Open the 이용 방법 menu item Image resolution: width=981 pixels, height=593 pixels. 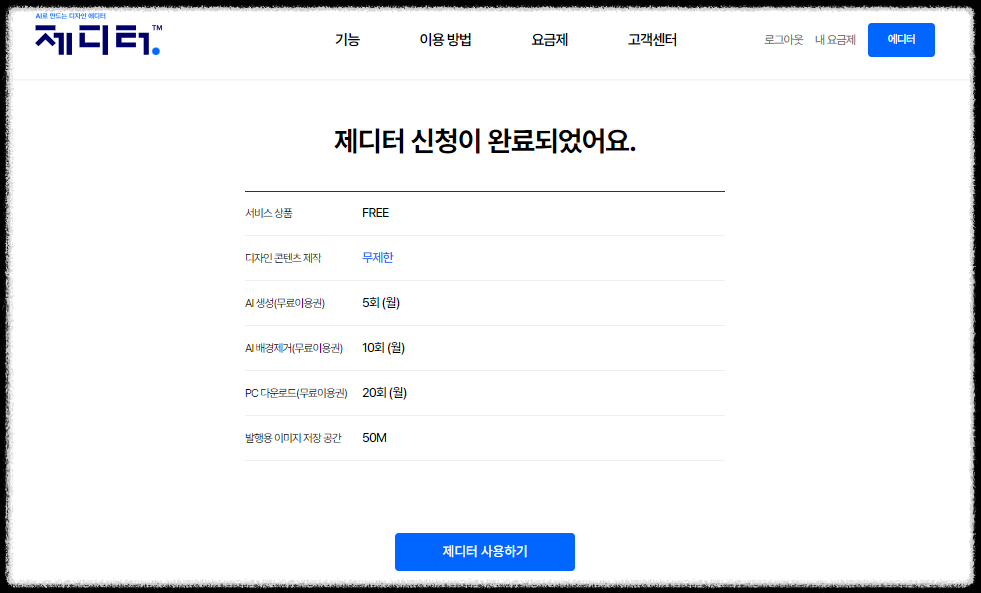click(445, 40)
